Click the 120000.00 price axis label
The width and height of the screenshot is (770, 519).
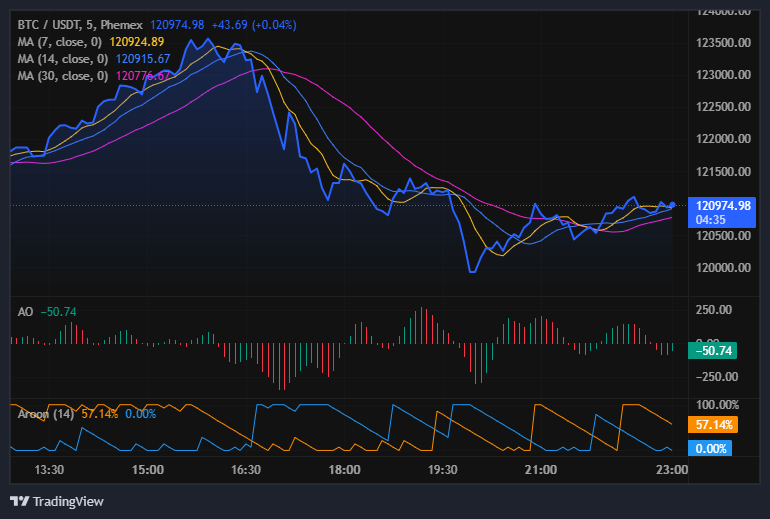[722, 268]
